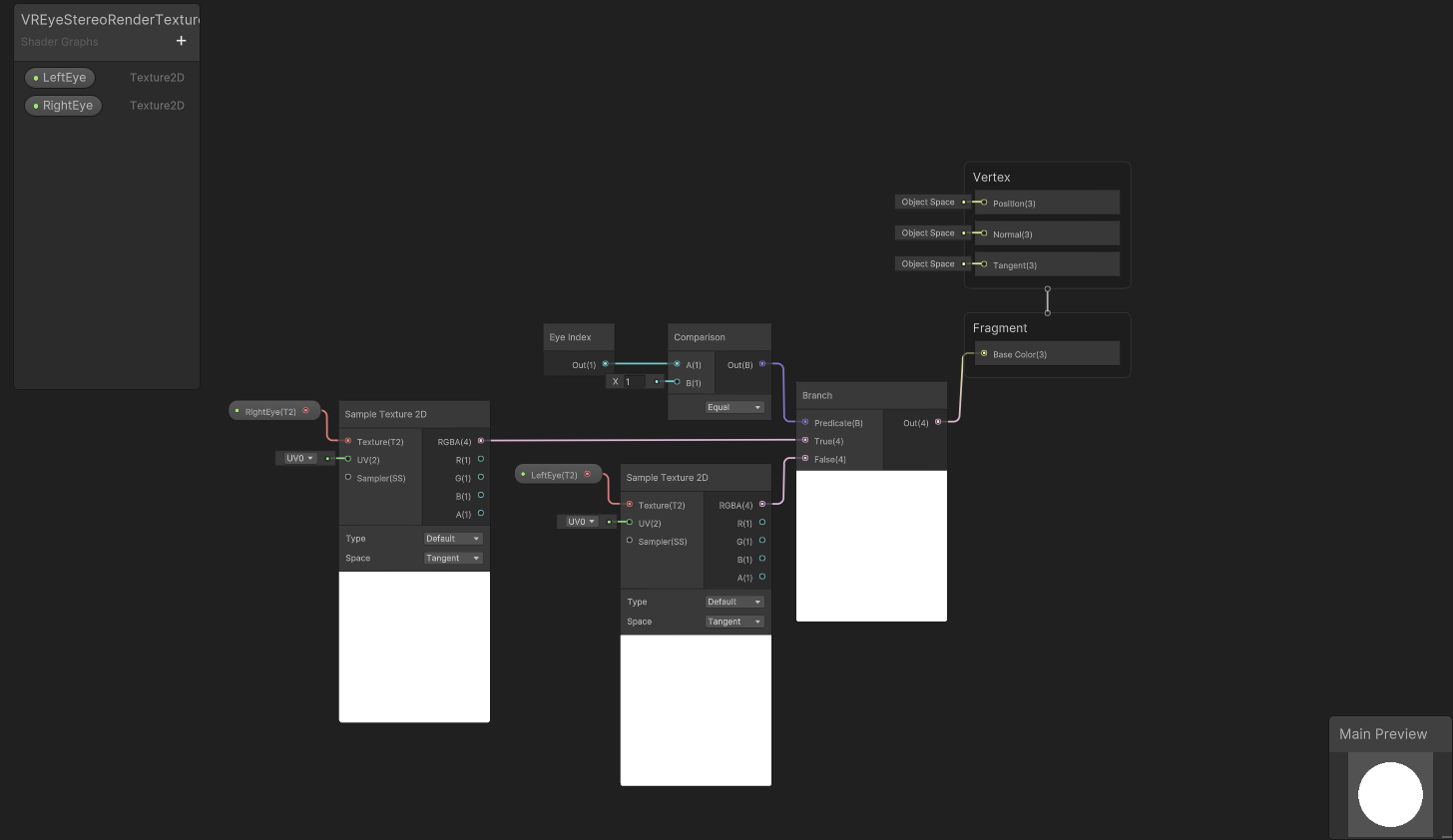Select the LeftEye property in the Blackboard
1453x840 pixels.
click(60, 78)
